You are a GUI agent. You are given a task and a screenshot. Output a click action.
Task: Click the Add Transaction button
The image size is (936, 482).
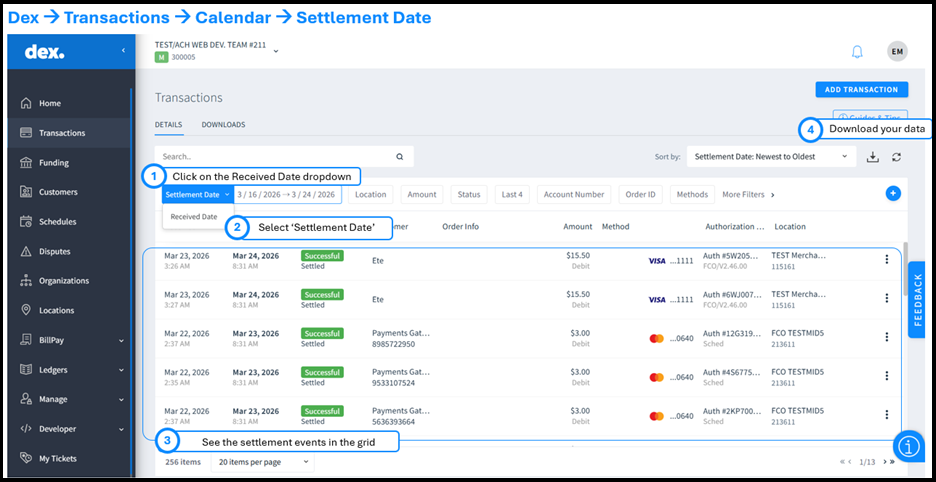click(x=861, y=89)
